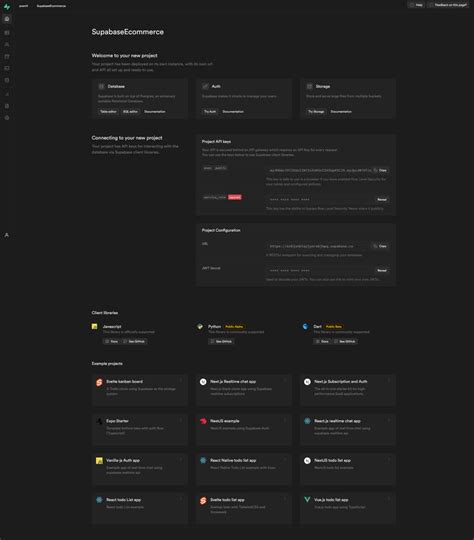Reveal the JWT Secret value
This screenshot has width=474, height=540.
382,270
